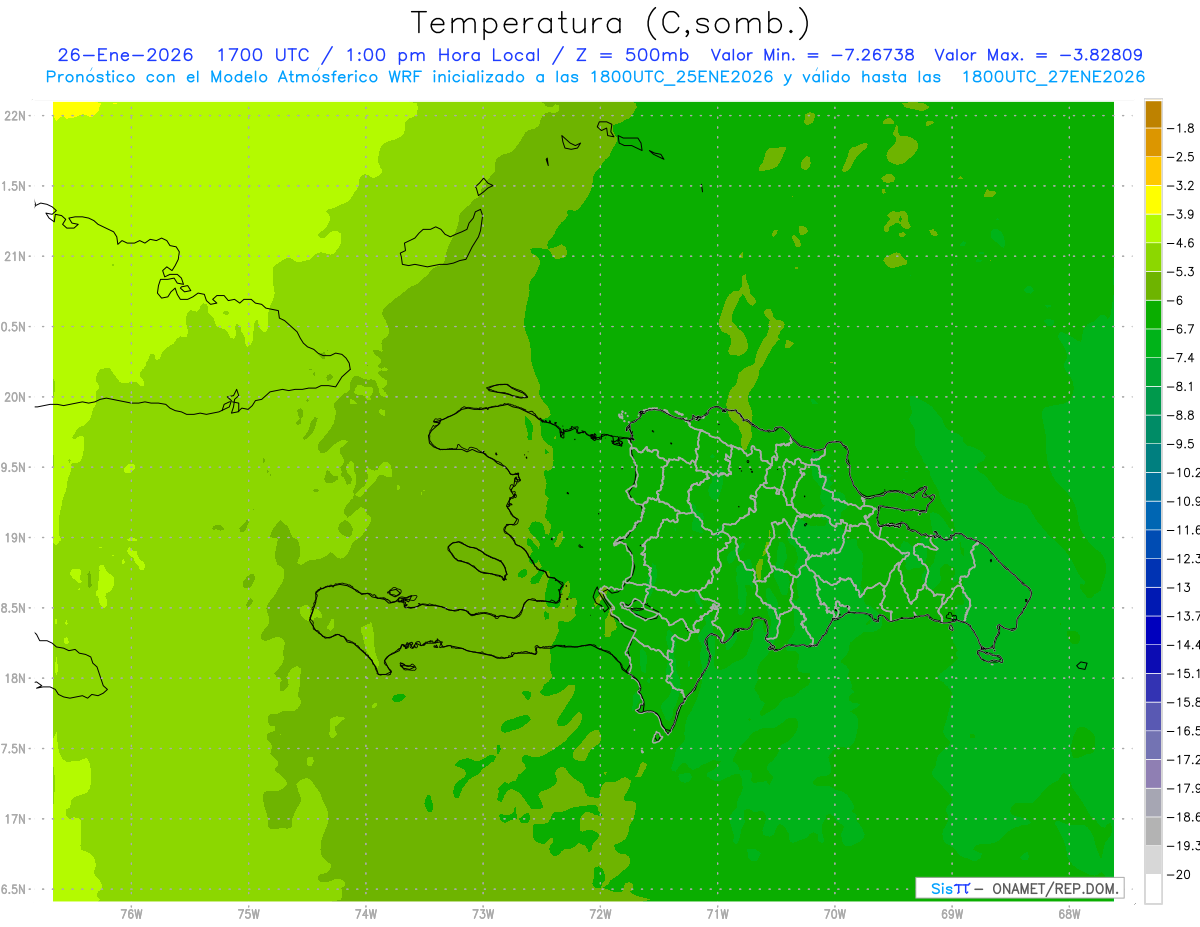This screenshot has width=1200, height=927.
Task: Click the '-9.5' colorbar label
Action: [x=1182, y=444]
